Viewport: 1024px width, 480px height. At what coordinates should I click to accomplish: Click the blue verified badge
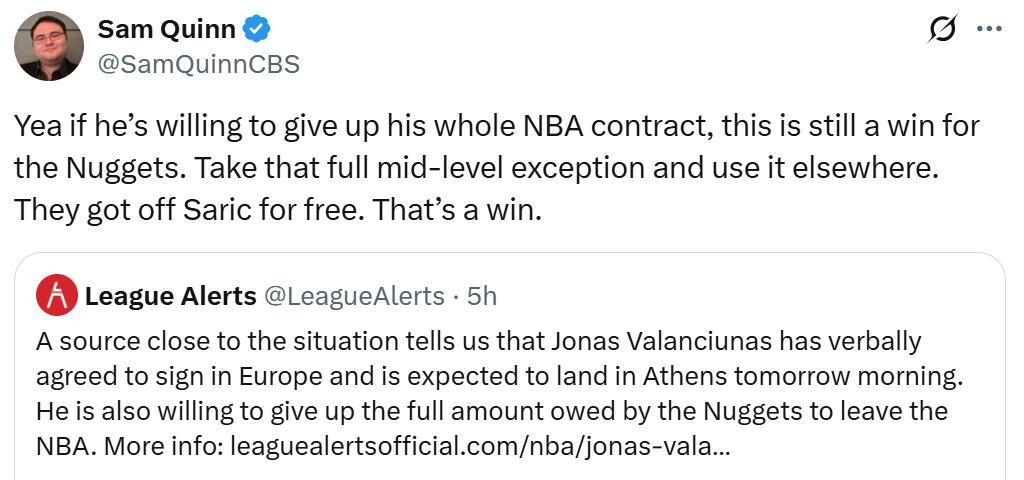257,30
